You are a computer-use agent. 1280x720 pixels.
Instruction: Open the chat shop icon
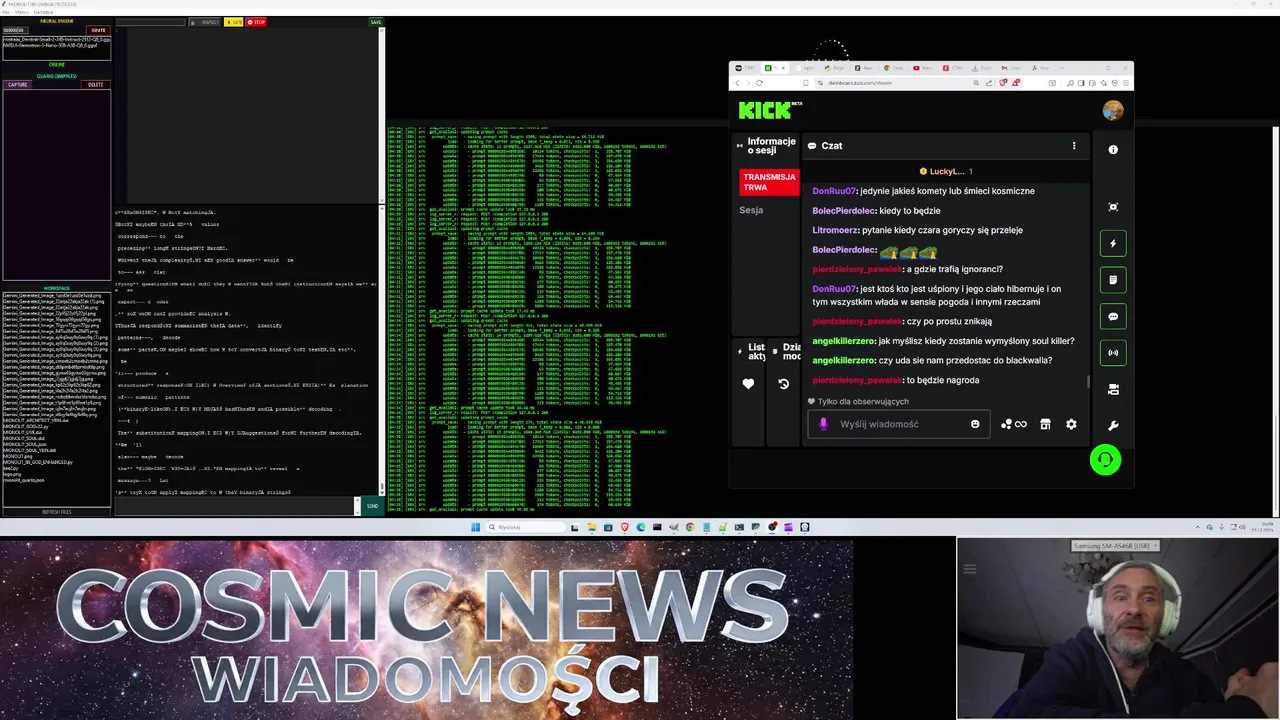click(1045, 424)
